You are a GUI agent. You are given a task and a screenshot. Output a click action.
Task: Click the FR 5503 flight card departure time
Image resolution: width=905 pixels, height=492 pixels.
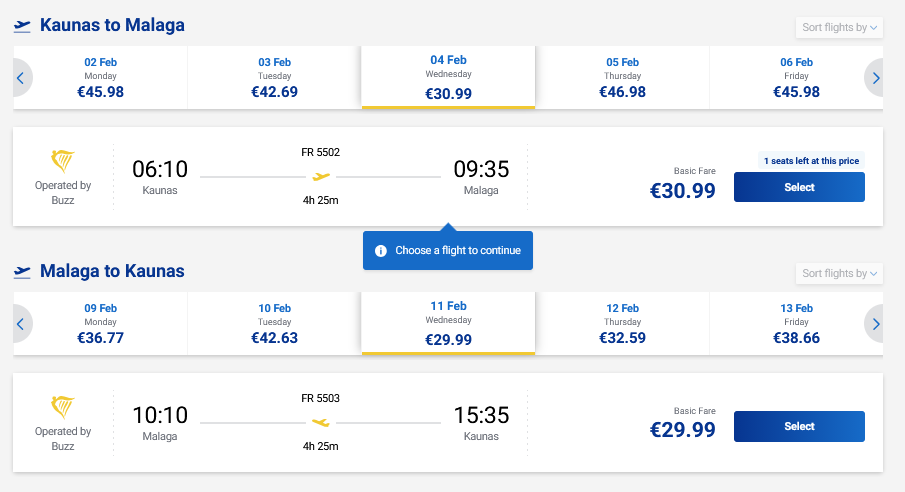160,415
